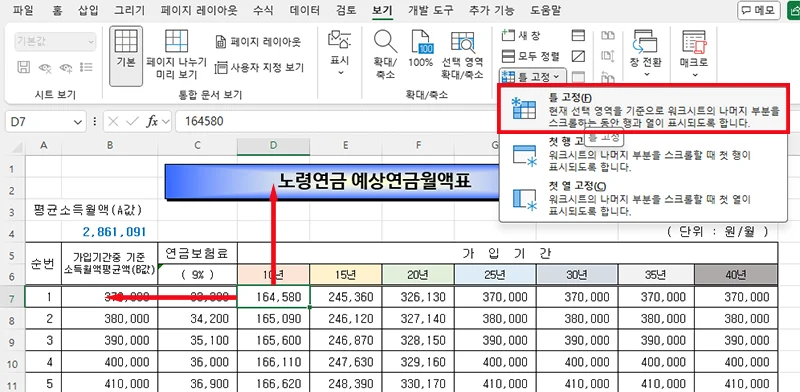Screen dimensions: 800x392
Task: Click cell showing 2,861,091
Action: pos(110,231)
